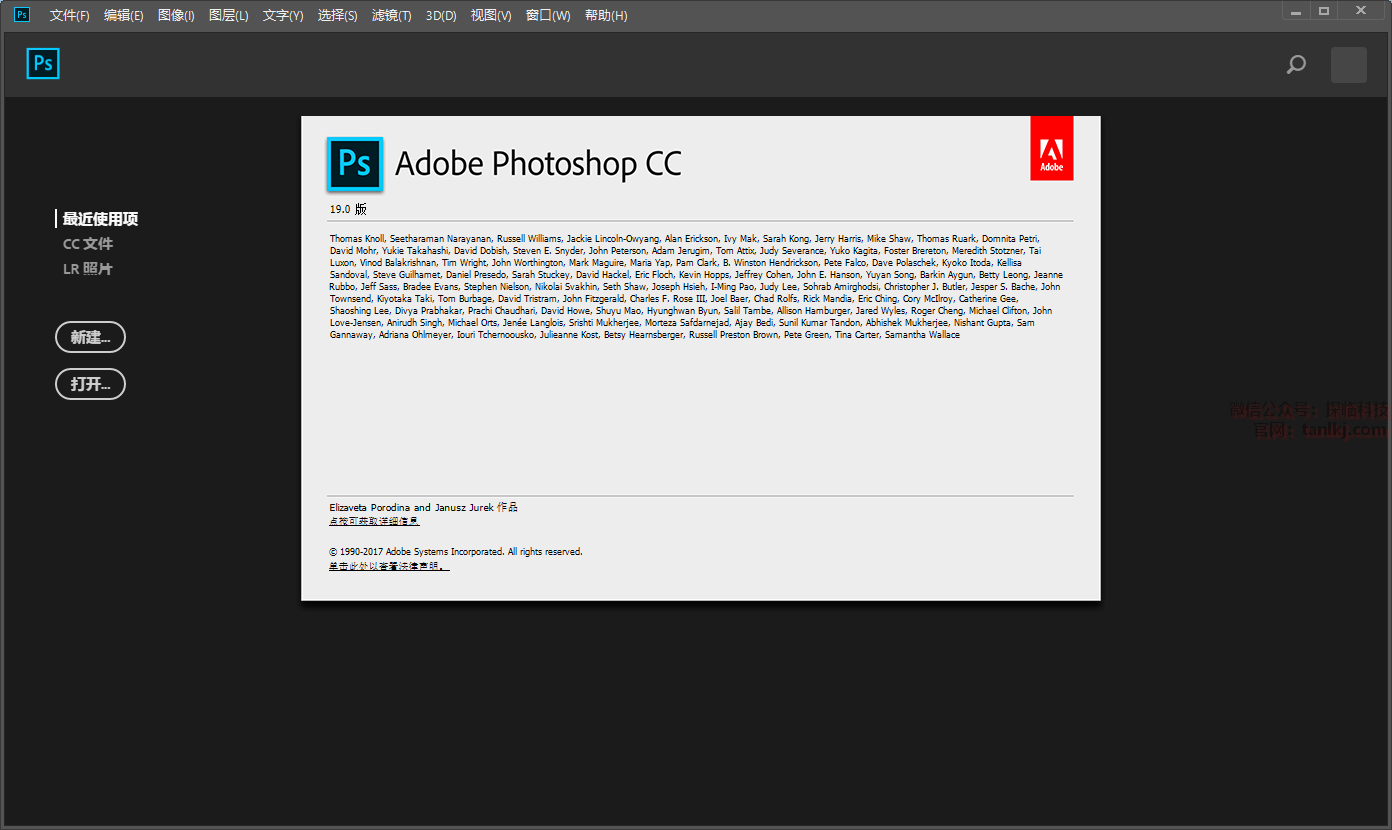Open the 窗口(W) menu
This screenshot has height=830, width=1392.
tap(548, 16)
